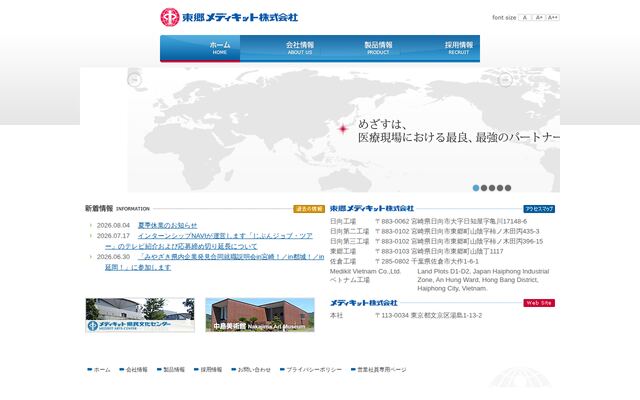Open the Medikit Arts Center banner
This screenshot has height=400, width=640.
[140, 315]
